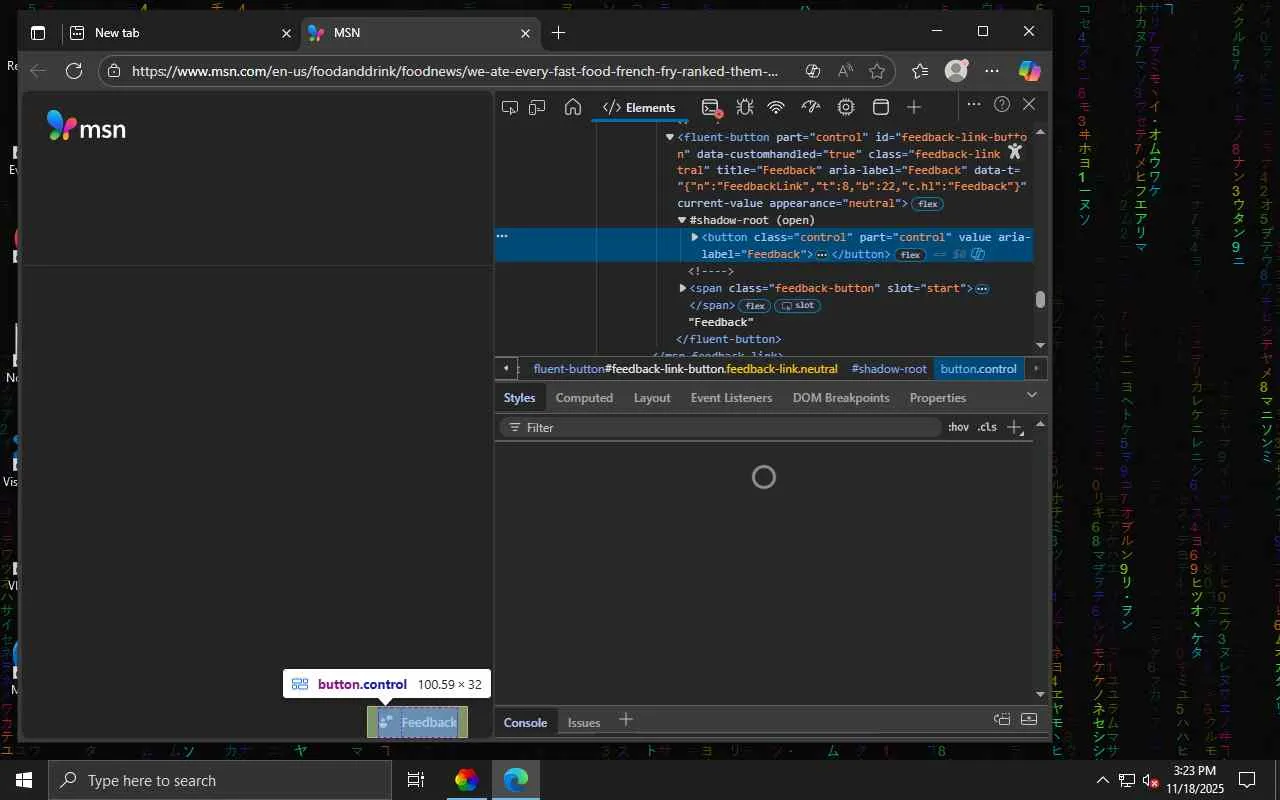Open the Memory chip icon tool
1280x800 pixels.
coord(846,107)
